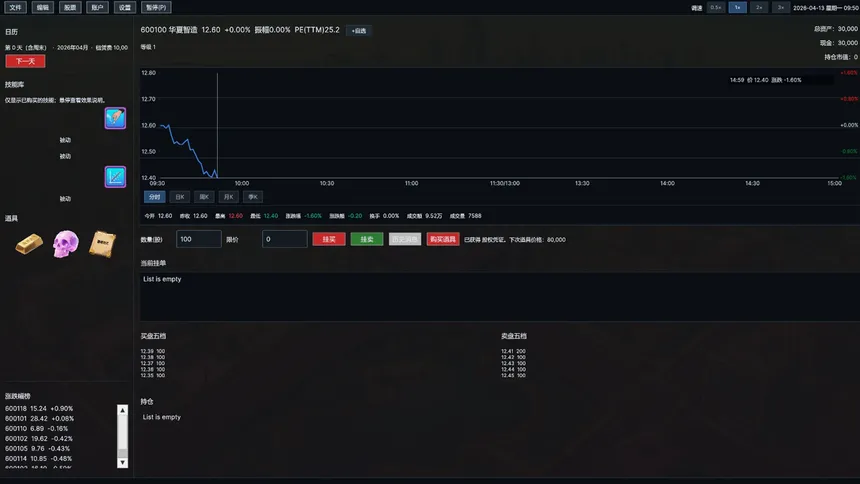Select the gold bar item

point(29,244)
